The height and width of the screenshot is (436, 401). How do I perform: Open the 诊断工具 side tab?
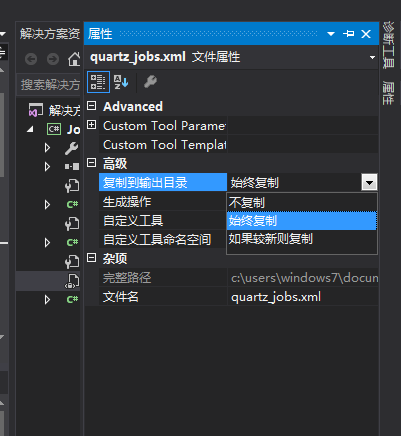point(389,45)
